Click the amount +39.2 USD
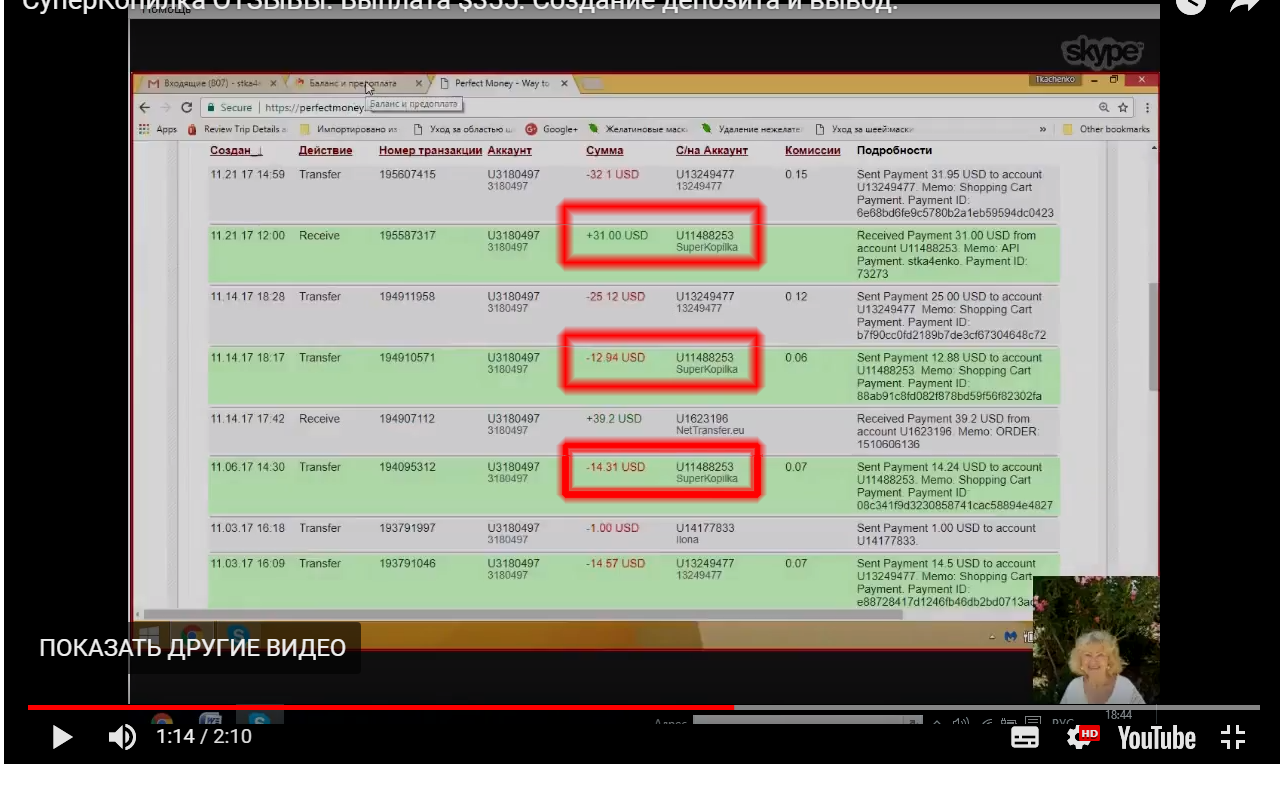The width and height of the screenshot is (1280, 800). (x=614, y=419)
